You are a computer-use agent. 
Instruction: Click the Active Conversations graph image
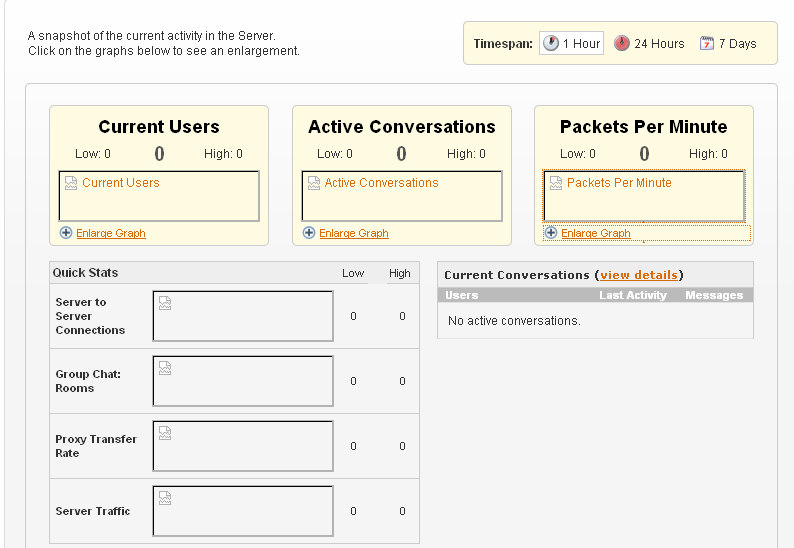tap(402, 196)
